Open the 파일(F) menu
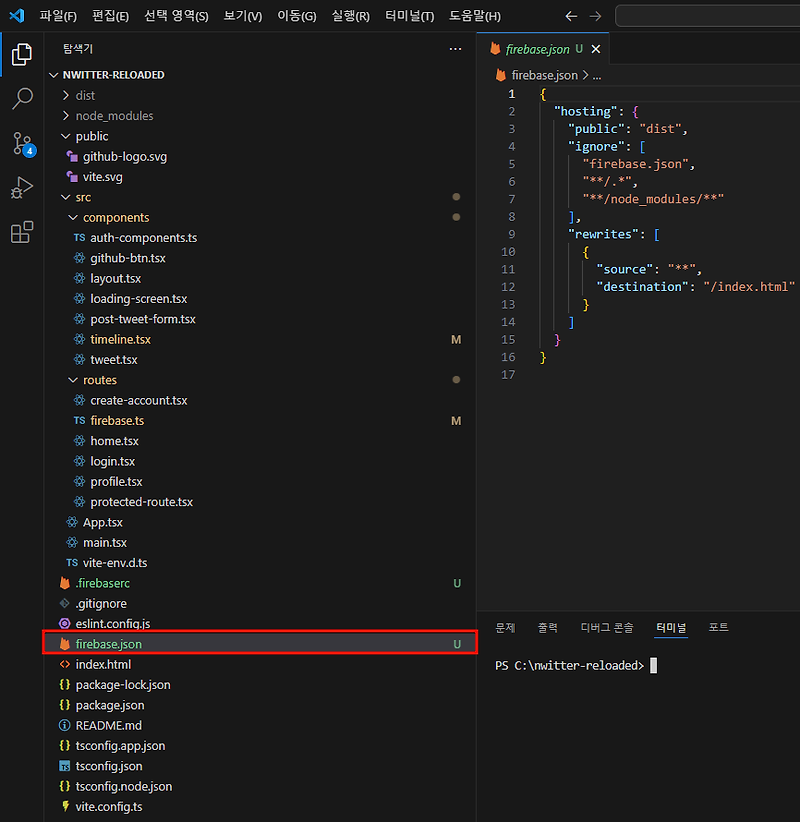 point(58,16)
